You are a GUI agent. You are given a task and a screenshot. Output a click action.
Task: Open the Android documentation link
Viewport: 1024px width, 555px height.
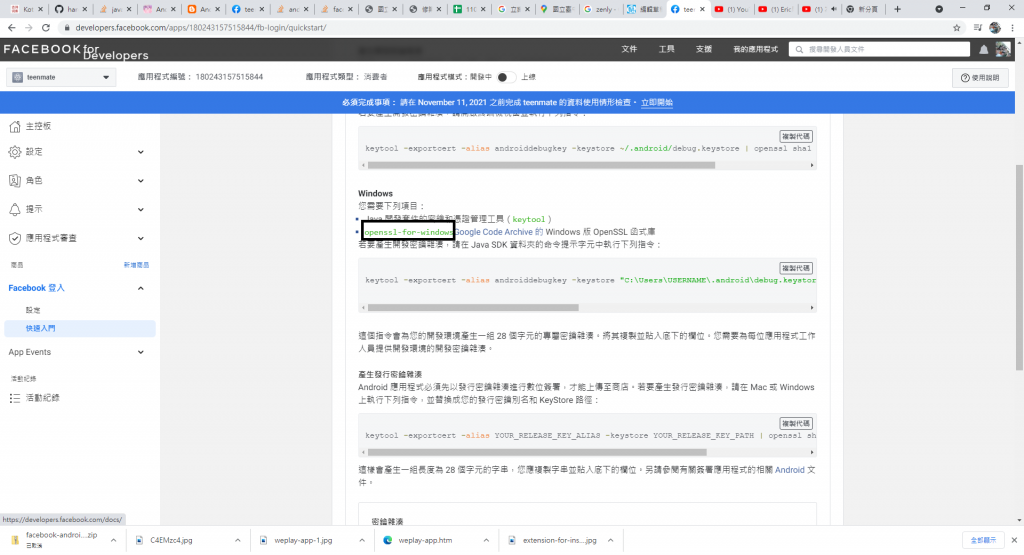pyautogui.click(x=790, y=470)
